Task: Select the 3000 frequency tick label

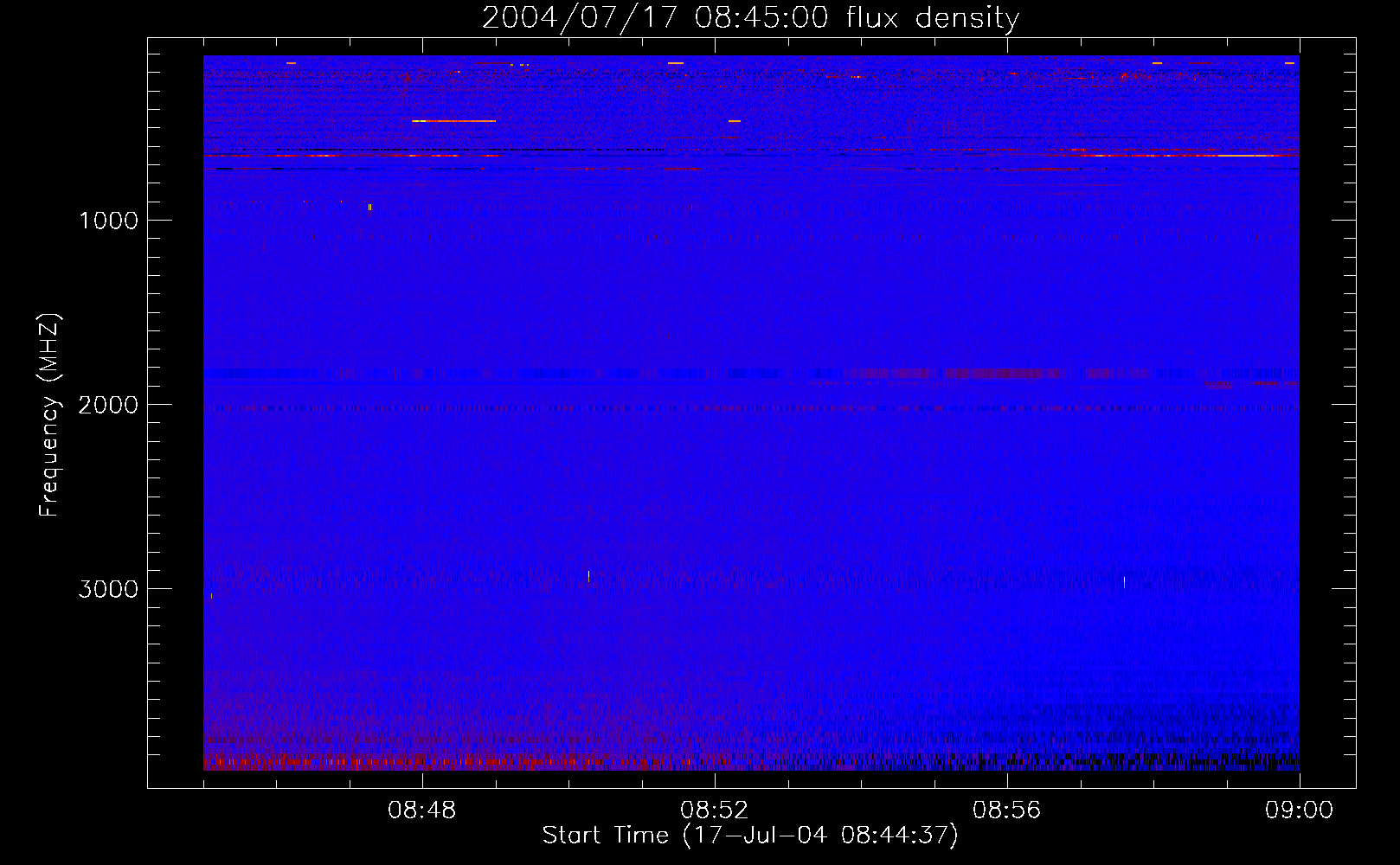Action: tap(108, 589)
